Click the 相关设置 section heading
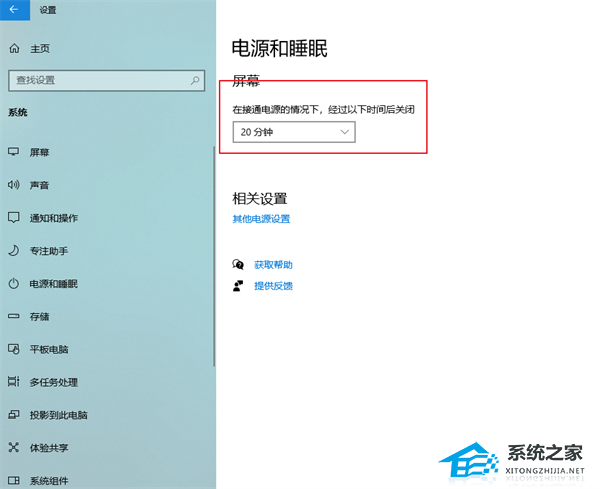 pos(259,199)
